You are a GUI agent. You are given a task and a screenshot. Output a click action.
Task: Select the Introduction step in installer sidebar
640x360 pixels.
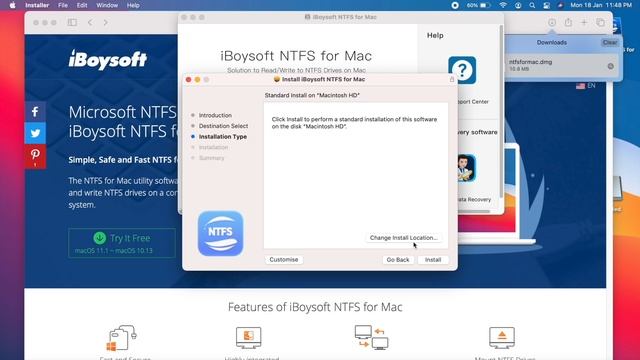tap(215, 115)
